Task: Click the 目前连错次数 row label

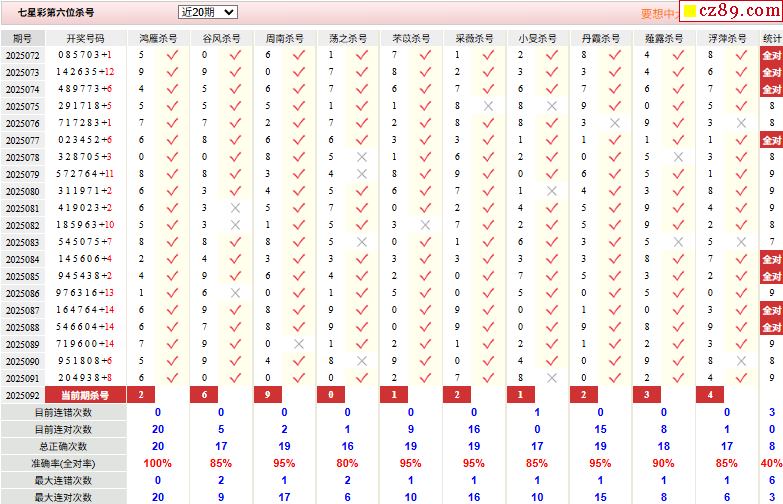Action: 63,413
